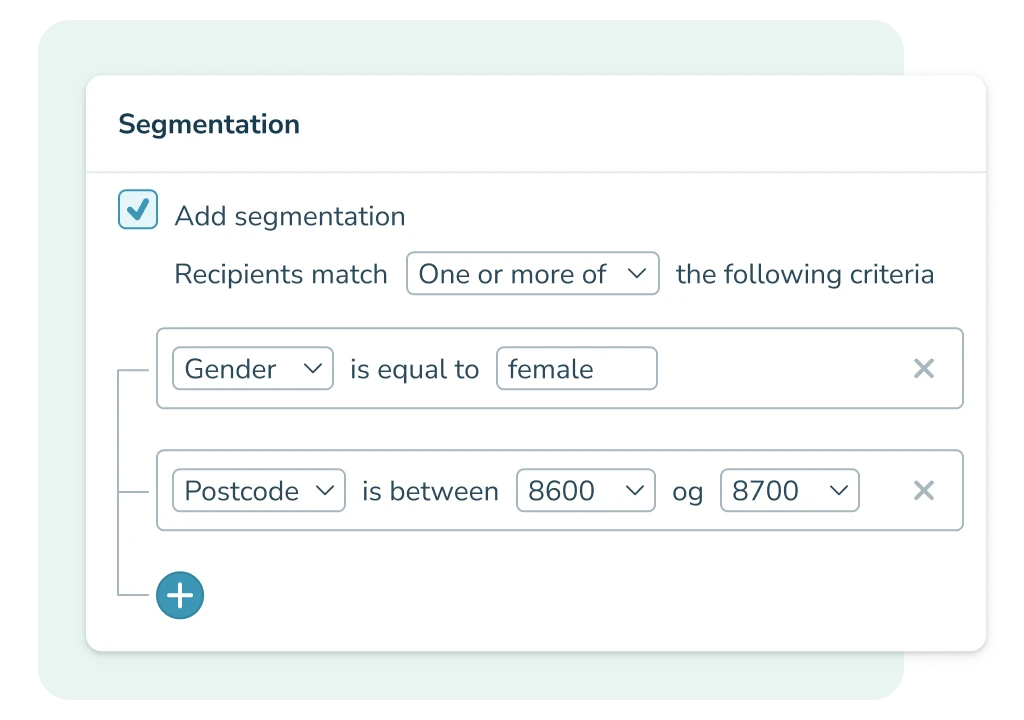The height and width of the screenshot is (720, 1024).
Task: Add a new criterion with the plus icon
Action: 180,596
